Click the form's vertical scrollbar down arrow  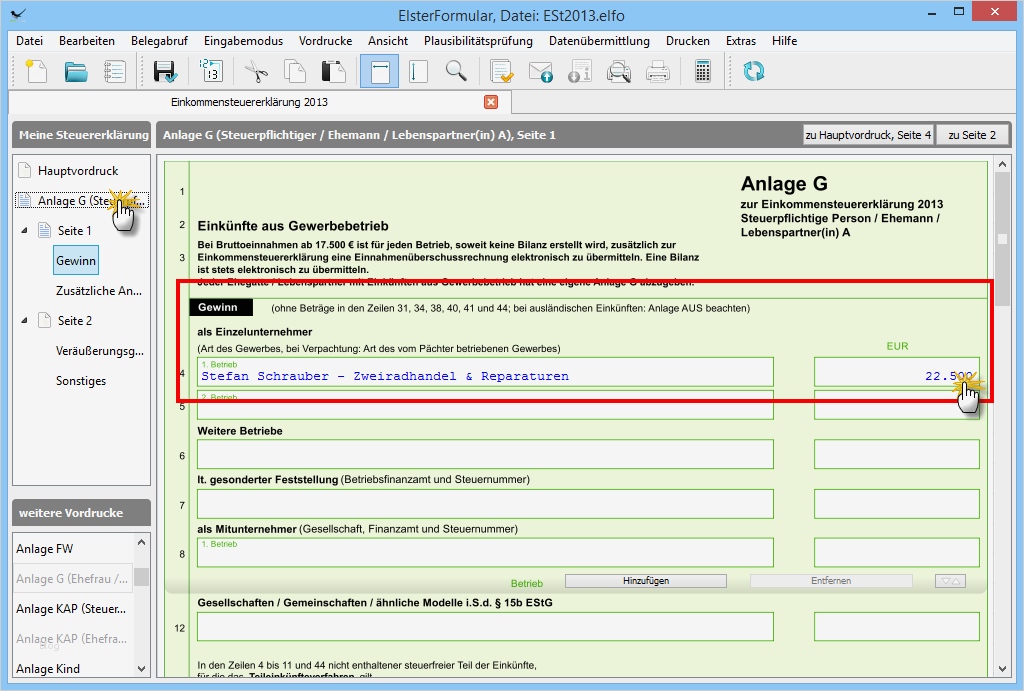click(1002, 669)
